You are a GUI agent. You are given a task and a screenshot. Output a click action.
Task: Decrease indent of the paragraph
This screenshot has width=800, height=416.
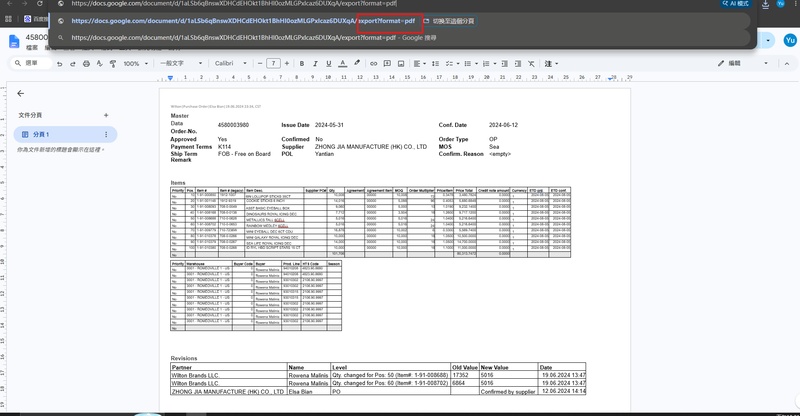[505, 63]
